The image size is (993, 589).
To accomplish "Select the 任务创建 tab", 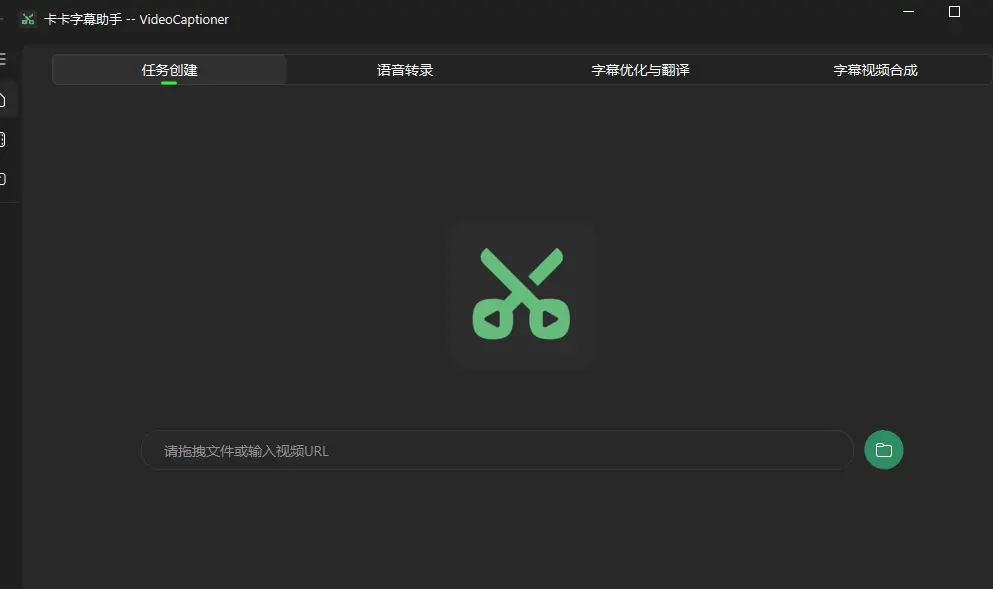I will coord(169,70).
